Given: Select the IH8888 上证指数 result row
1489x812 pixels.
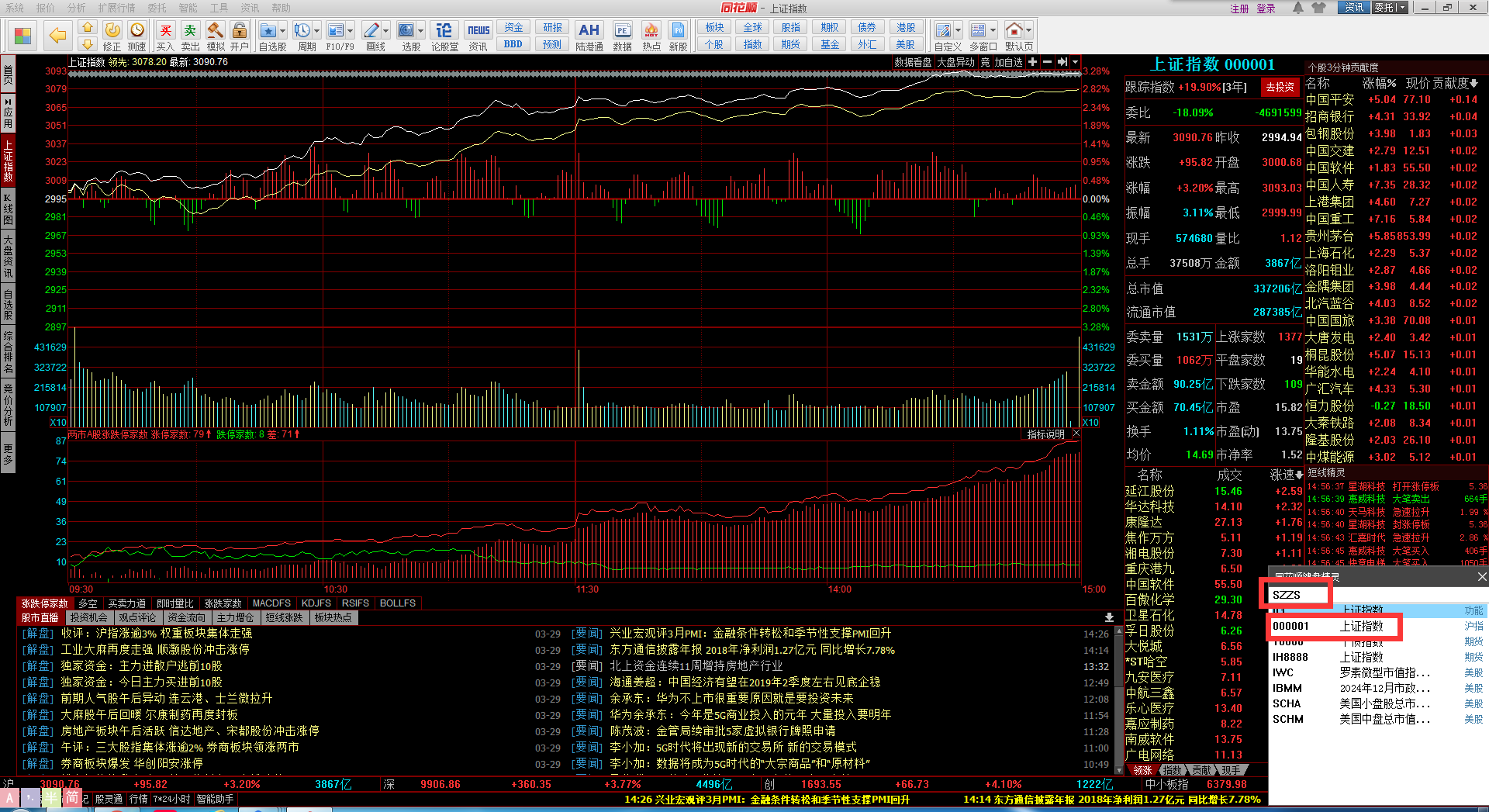Looking at the screenshot, I should pyautogui.click(x=1378, y=657).
